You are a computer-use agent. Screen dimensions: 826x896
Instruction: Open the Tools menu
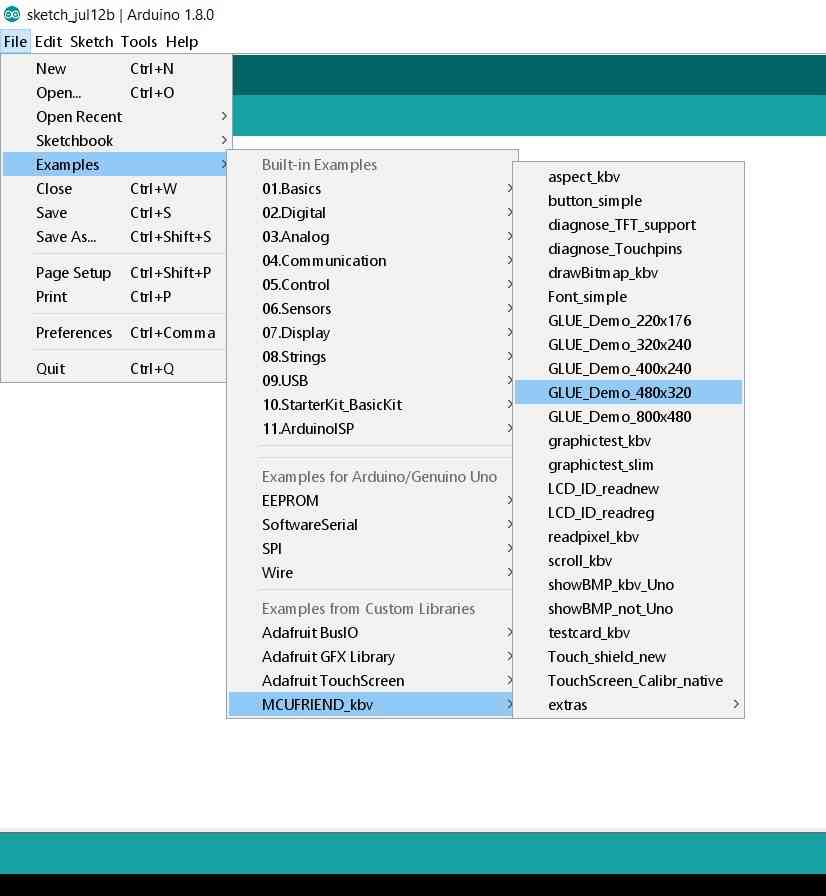(x=138, y=42)
